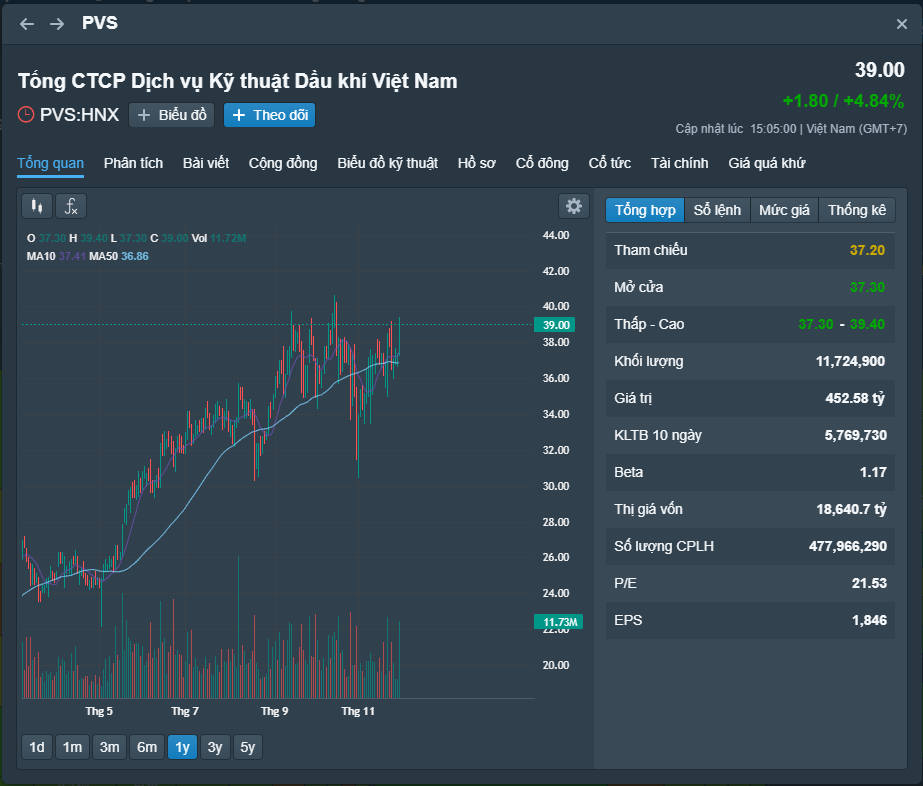The image size is (923, 786).
Task: Click the Mở cửa value 37.30
Action: tap(867, 287)
